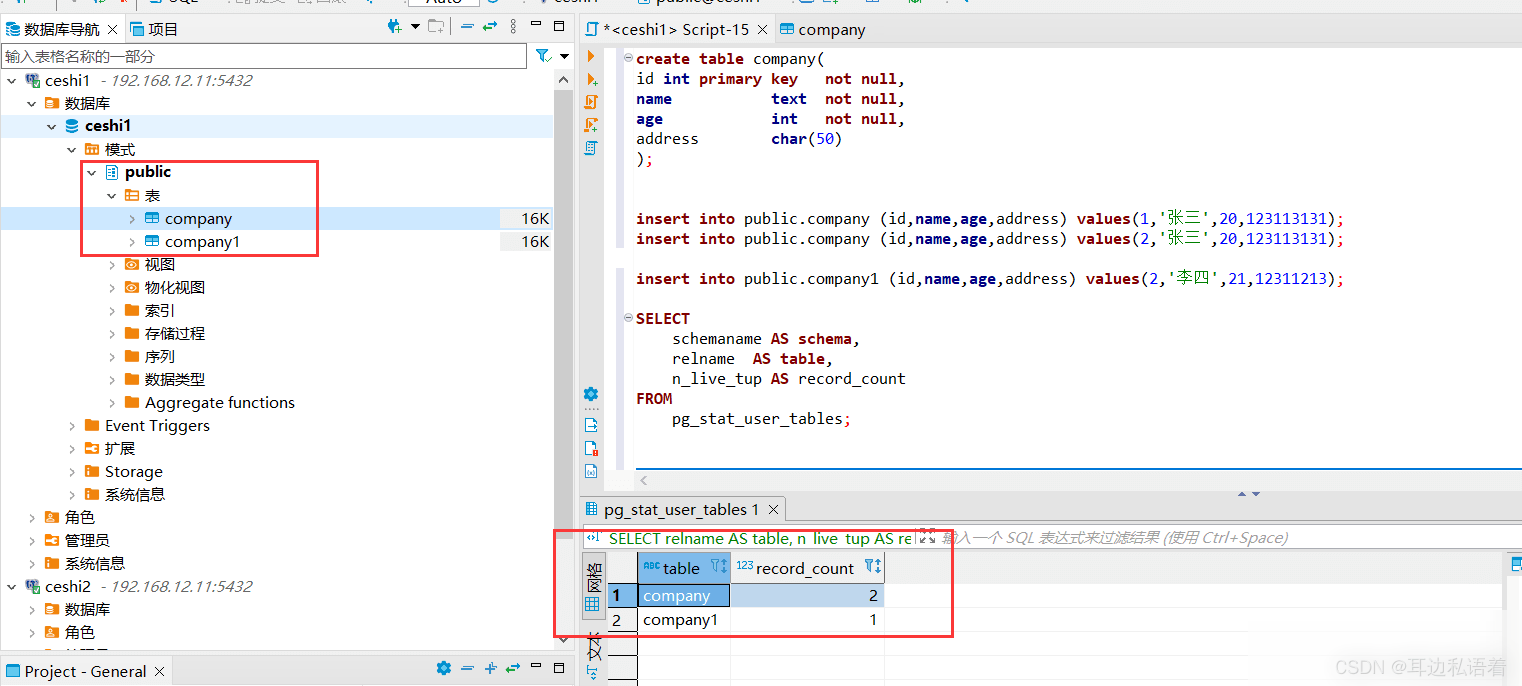Click the navigator filter funnel icon

(x=542, y=56)
